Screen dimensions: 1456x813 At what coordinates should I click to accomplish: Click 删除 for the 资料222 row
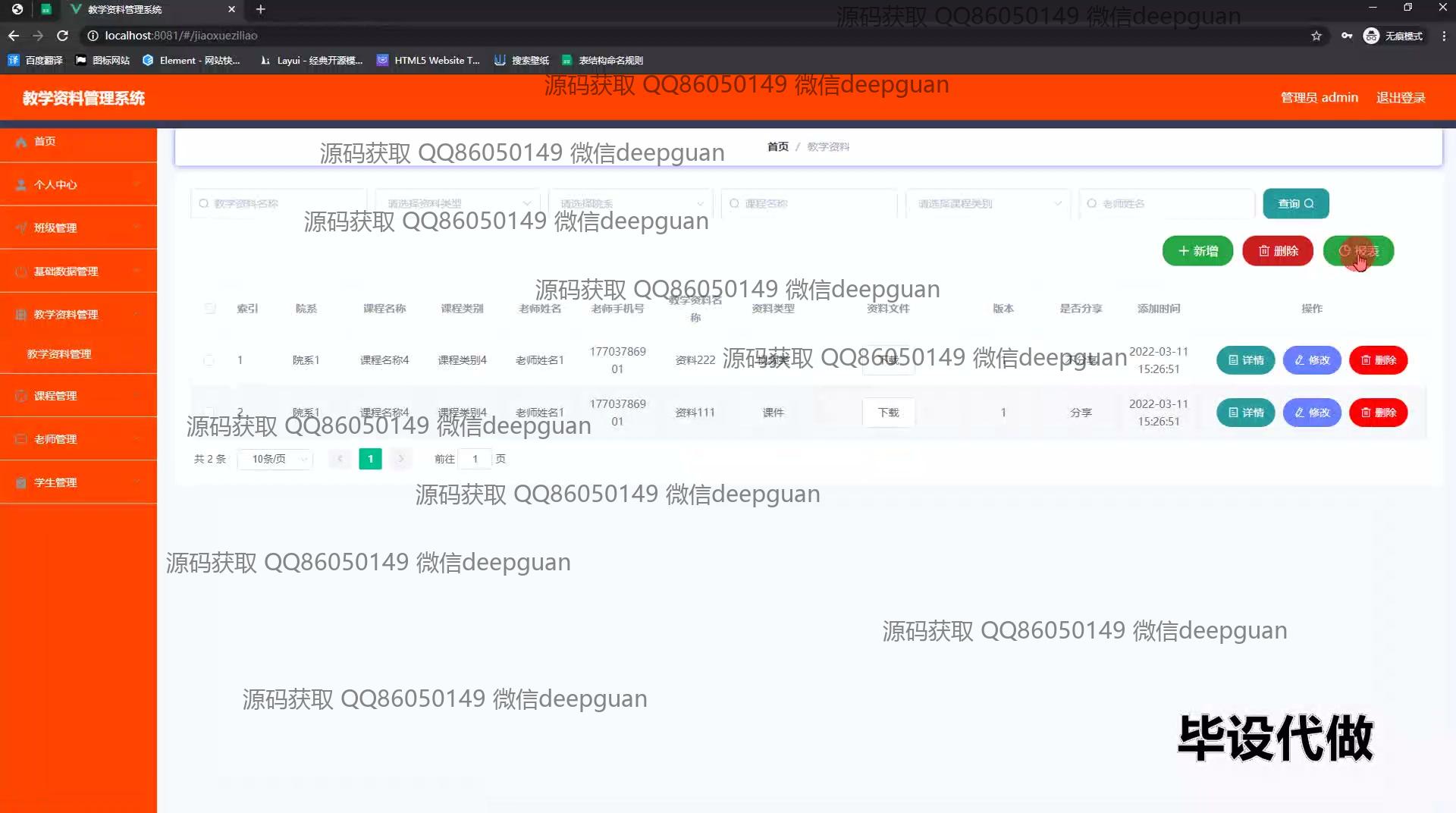(x=1378, y=360)
